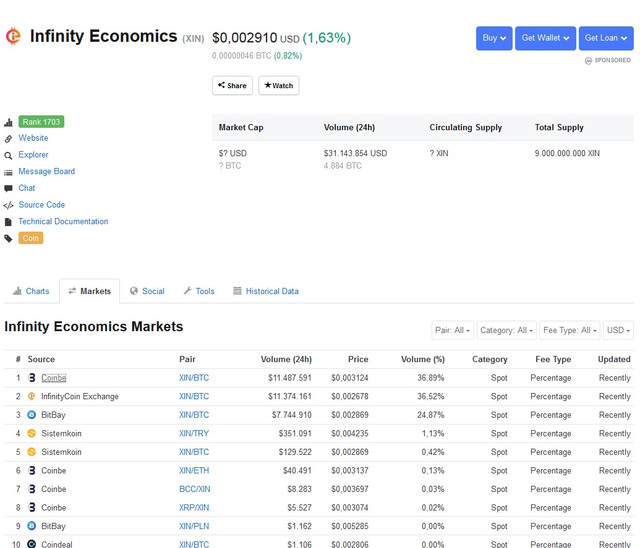Click the BitBay logo in row 3
The height and width of the screenshot is (548, 640).
click(31, 415)
